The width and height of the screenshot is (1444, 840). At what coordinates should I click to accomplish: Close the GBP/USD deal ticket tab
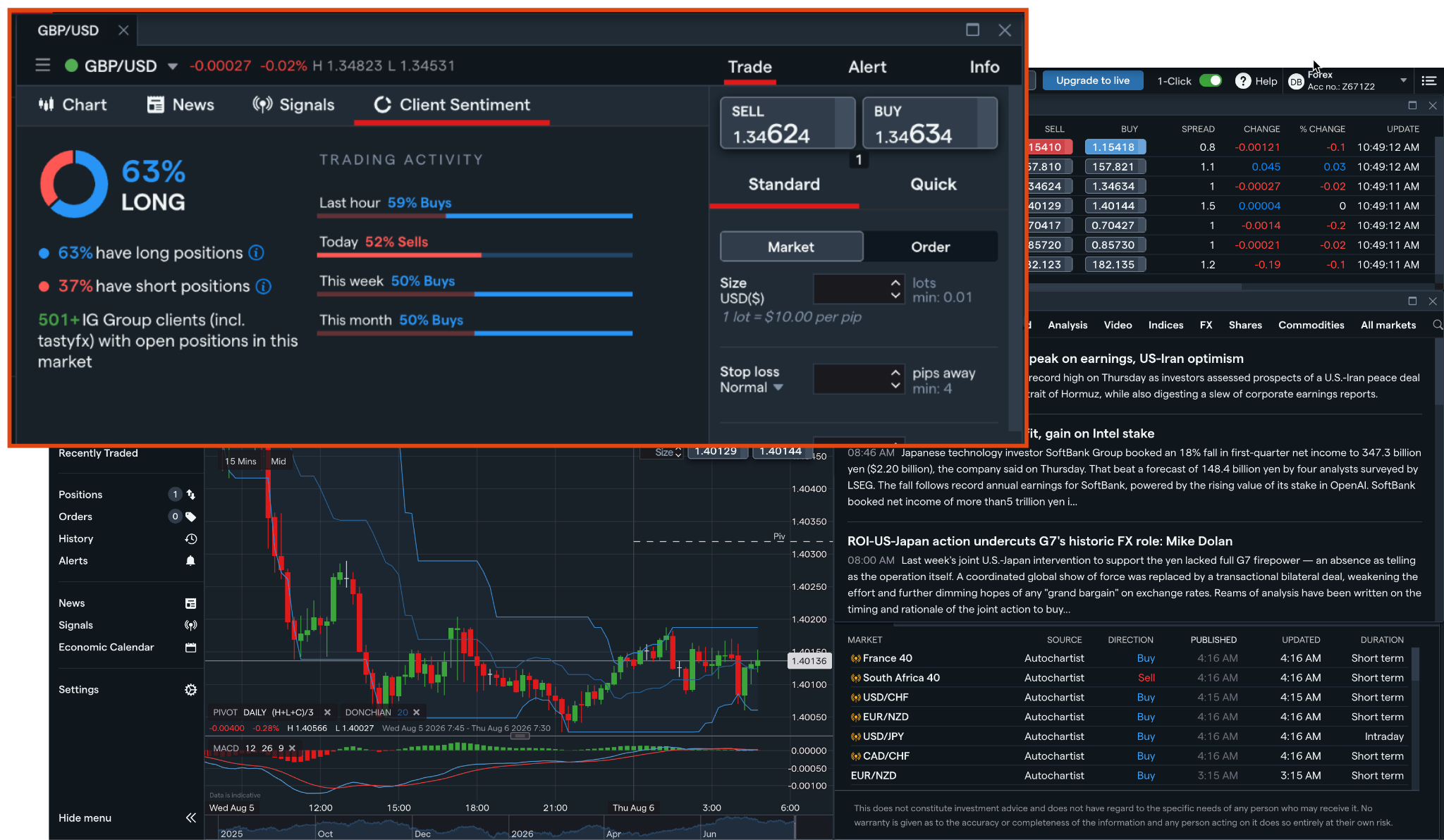(x=123, y=30)
